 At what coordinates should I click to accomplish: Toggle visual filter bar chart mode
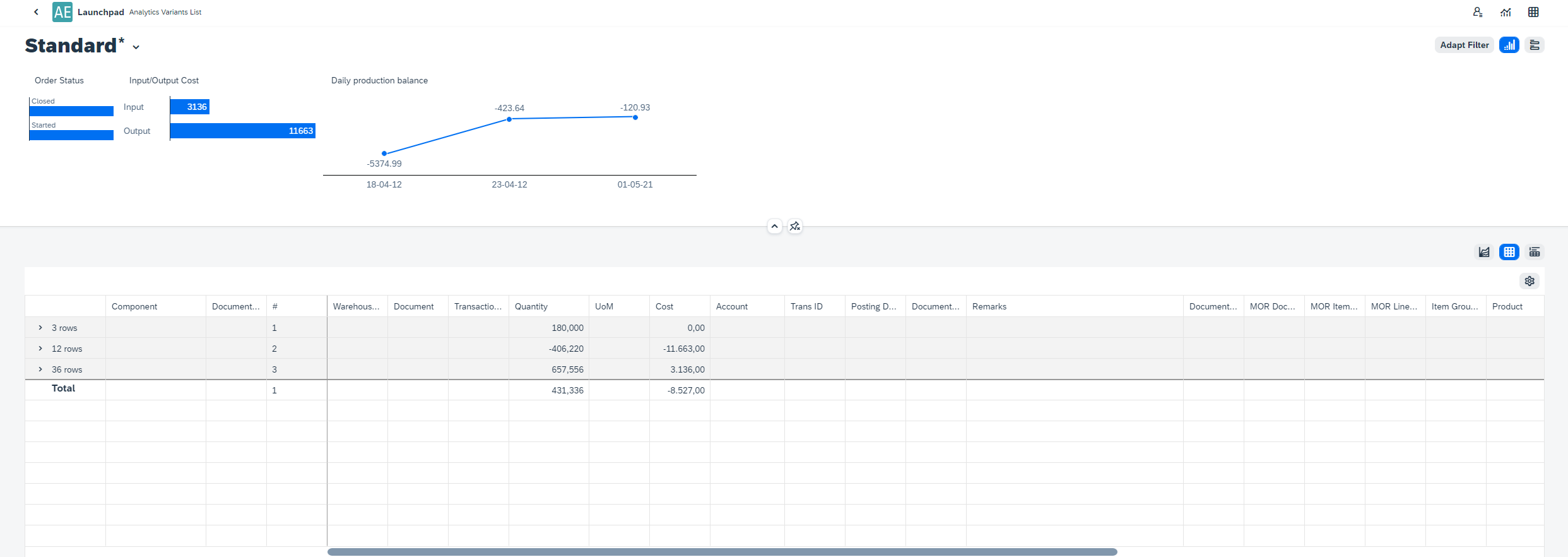point(1509,45)
